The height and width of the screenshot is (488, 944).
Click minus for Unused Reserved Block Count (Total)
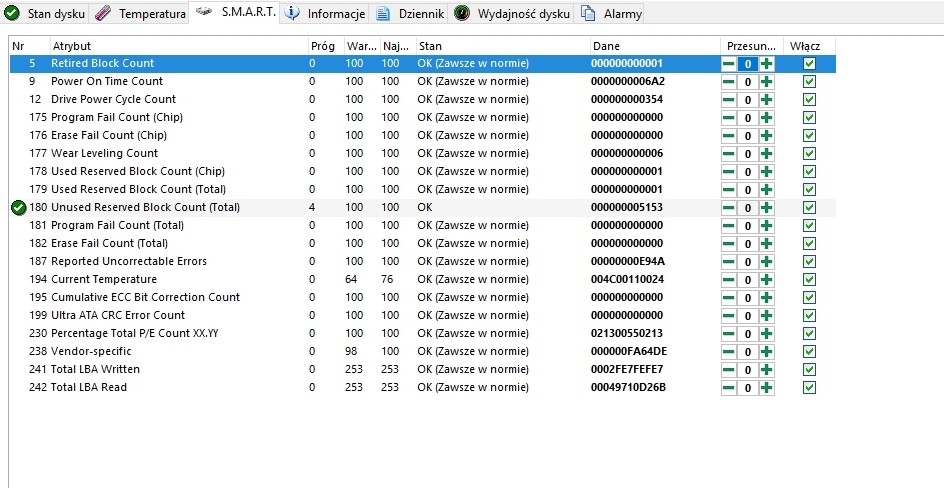pyautogui.click(x=728, y=208)
